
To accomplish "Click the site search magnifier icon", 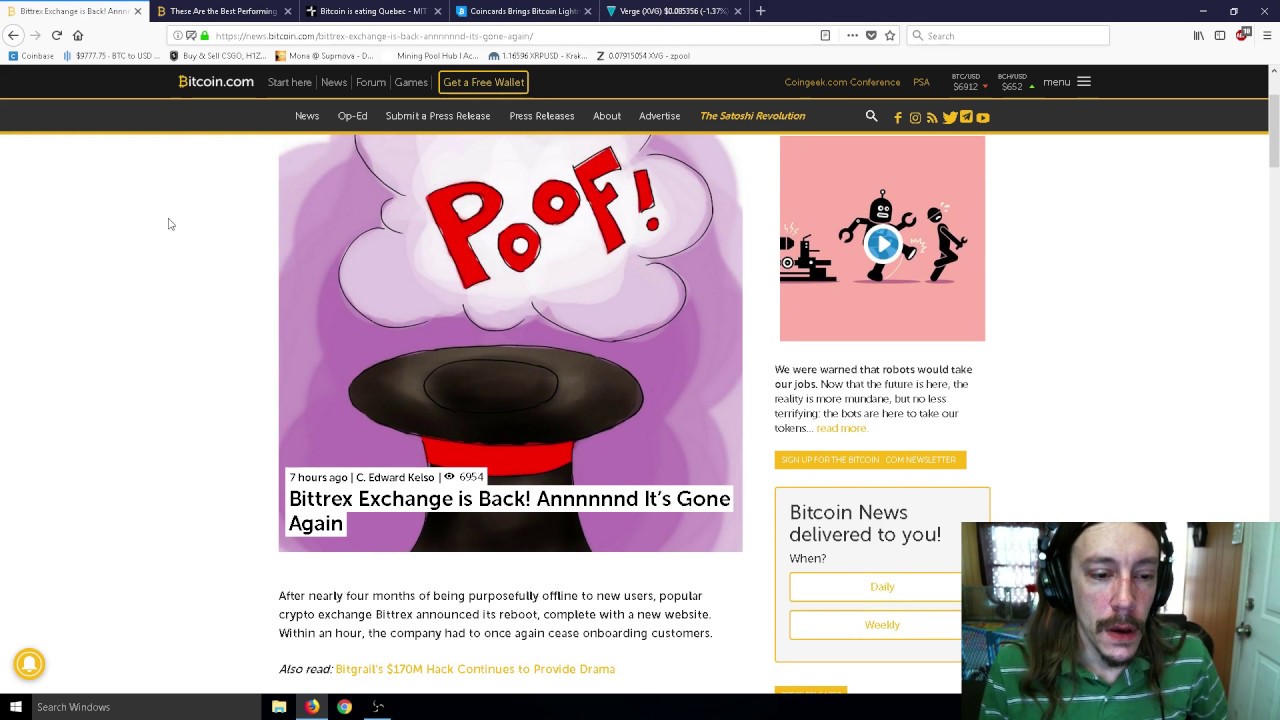I will point(871,116).
